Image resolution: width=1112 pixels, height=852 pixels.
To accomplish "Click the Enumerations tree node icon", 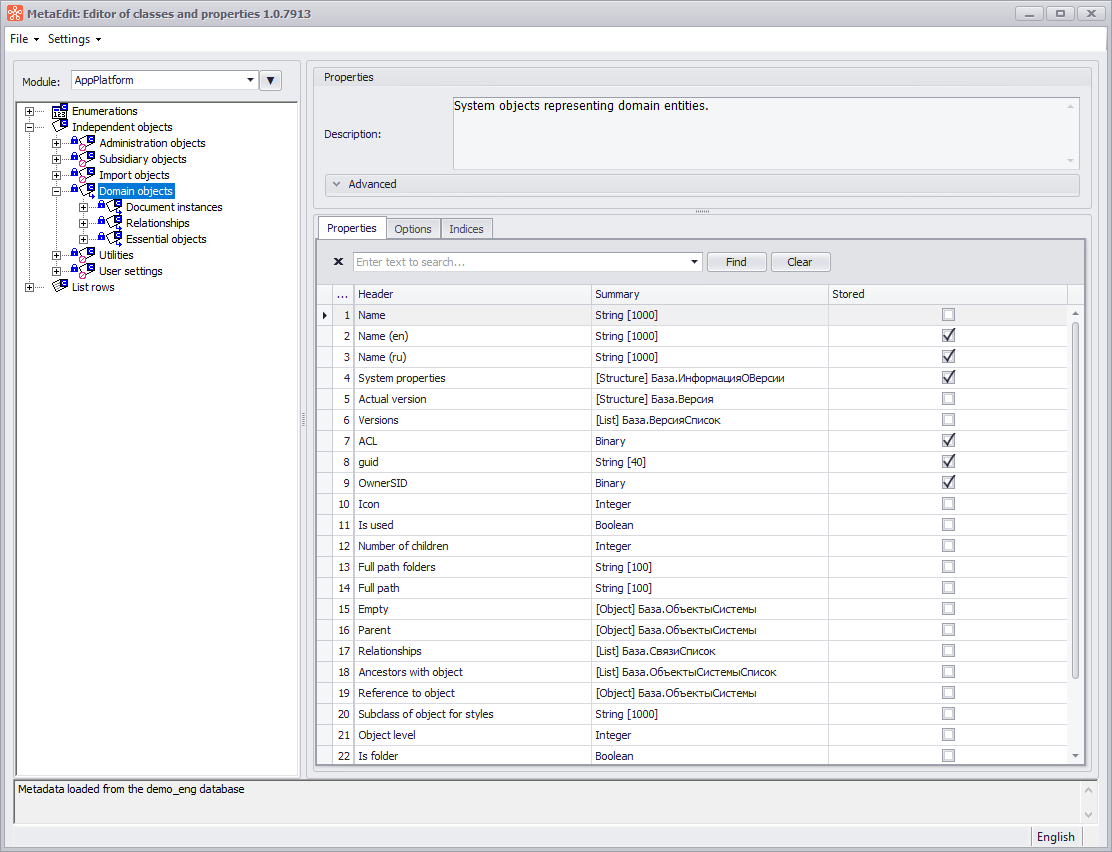I will [60, 111].
